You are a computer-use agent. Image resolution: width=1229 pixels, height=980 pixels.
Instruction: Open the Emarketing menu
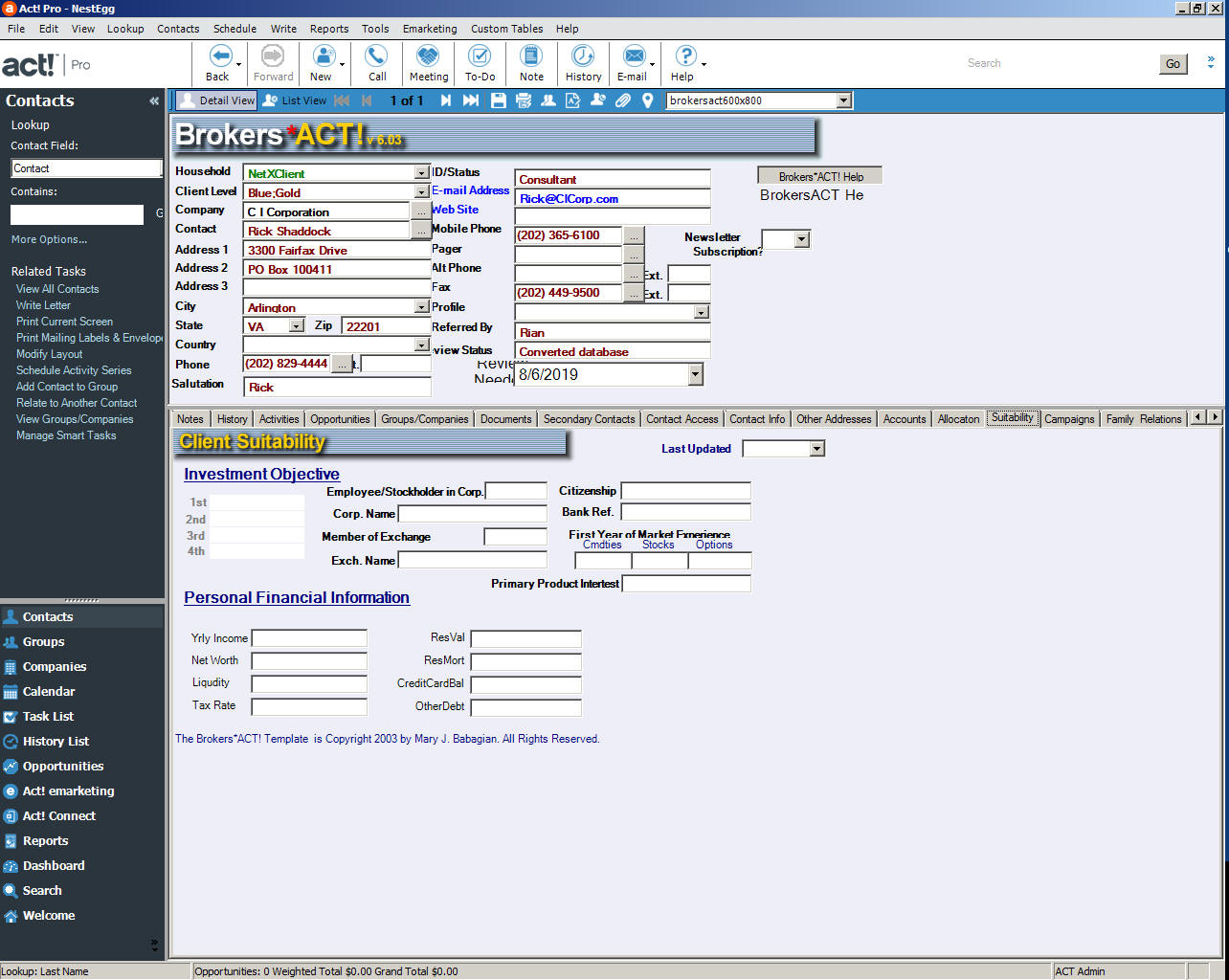pyautogui.click(x=430, y=29)
